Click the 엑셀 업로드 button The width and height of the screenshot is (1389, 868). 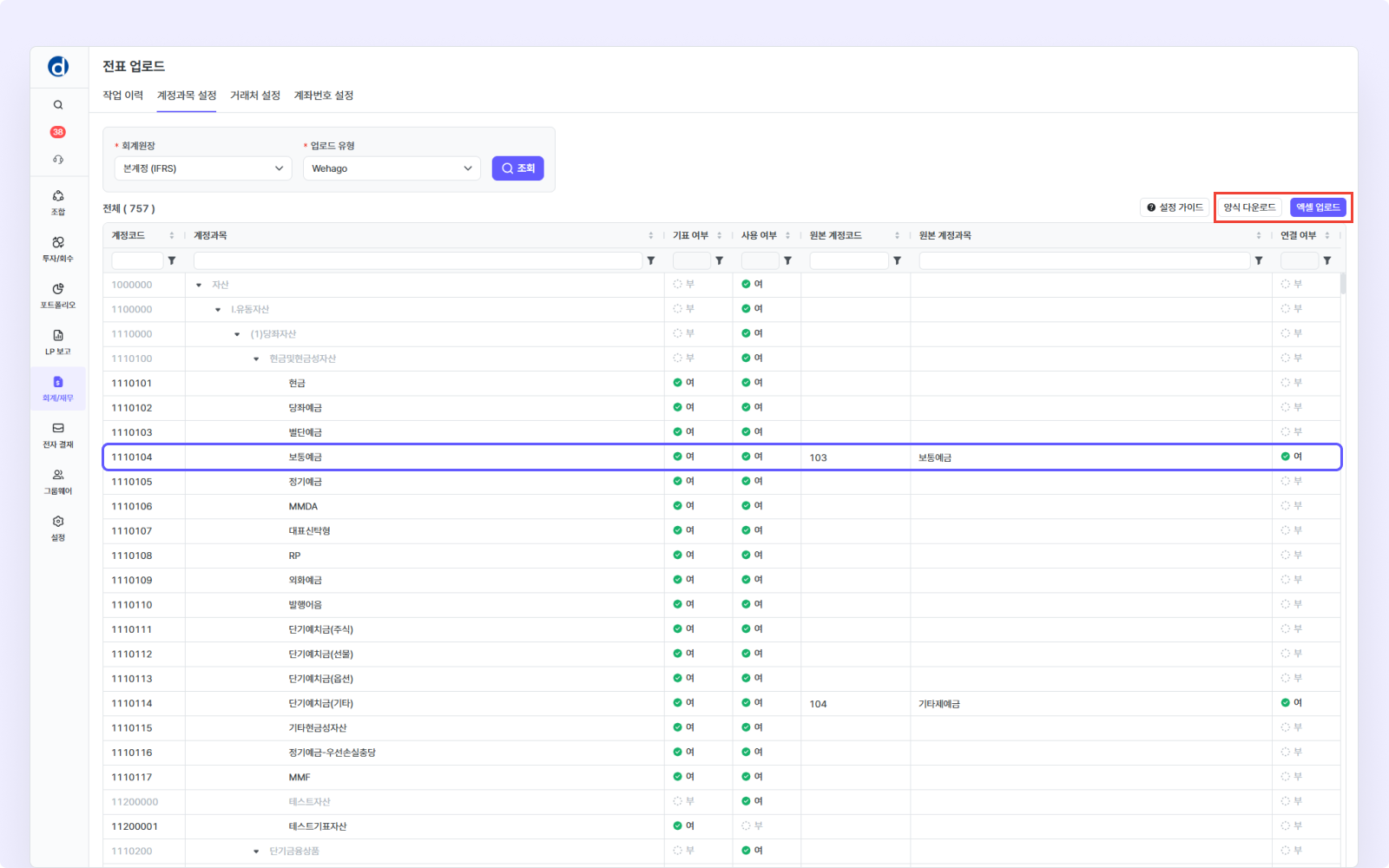pos(1318,207)
